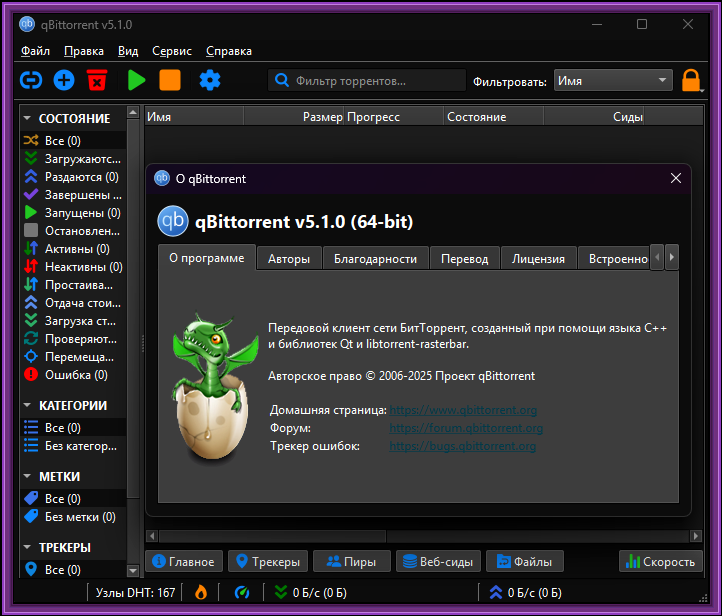
Task: Select the Без метки (0) tag
Action: pos(73,517)
